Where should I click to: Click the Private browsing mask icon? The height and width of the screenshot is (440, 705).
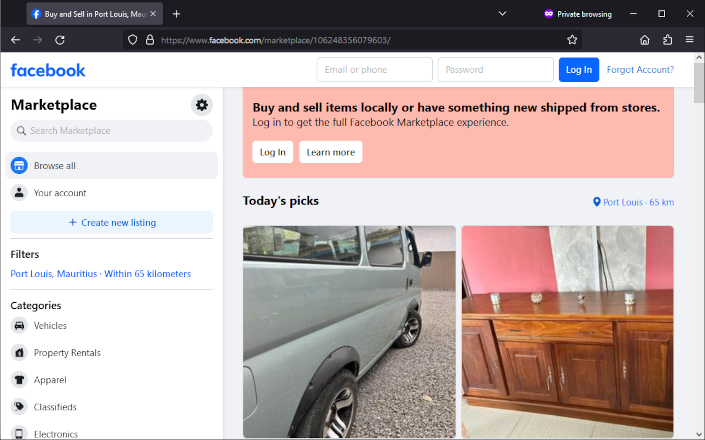coord(549,14)
